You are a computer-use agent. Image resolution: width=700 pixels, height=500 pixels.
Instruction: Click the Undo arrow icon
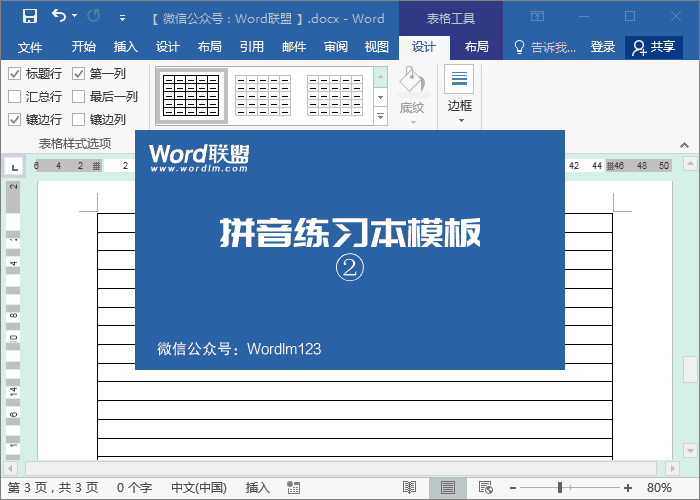[59, 16]
